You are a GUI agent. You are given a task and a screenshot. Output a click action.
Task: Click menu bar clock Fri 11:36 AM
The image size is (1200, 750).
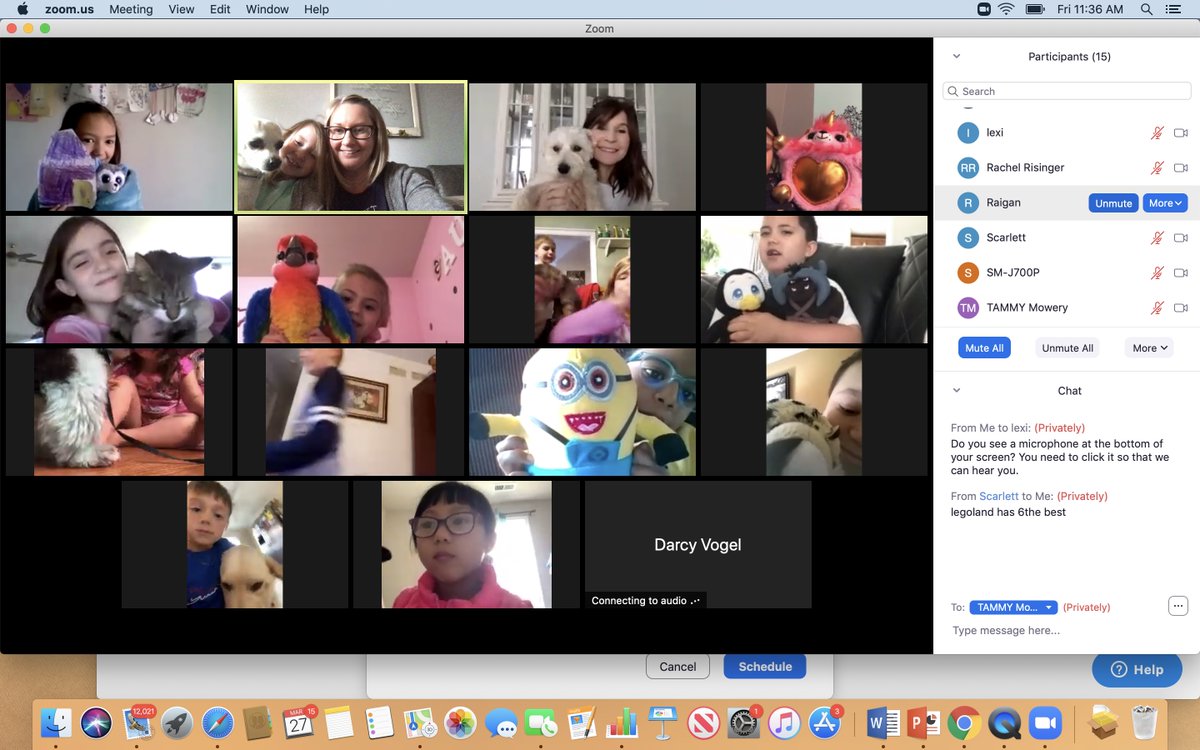point(1089,9)
